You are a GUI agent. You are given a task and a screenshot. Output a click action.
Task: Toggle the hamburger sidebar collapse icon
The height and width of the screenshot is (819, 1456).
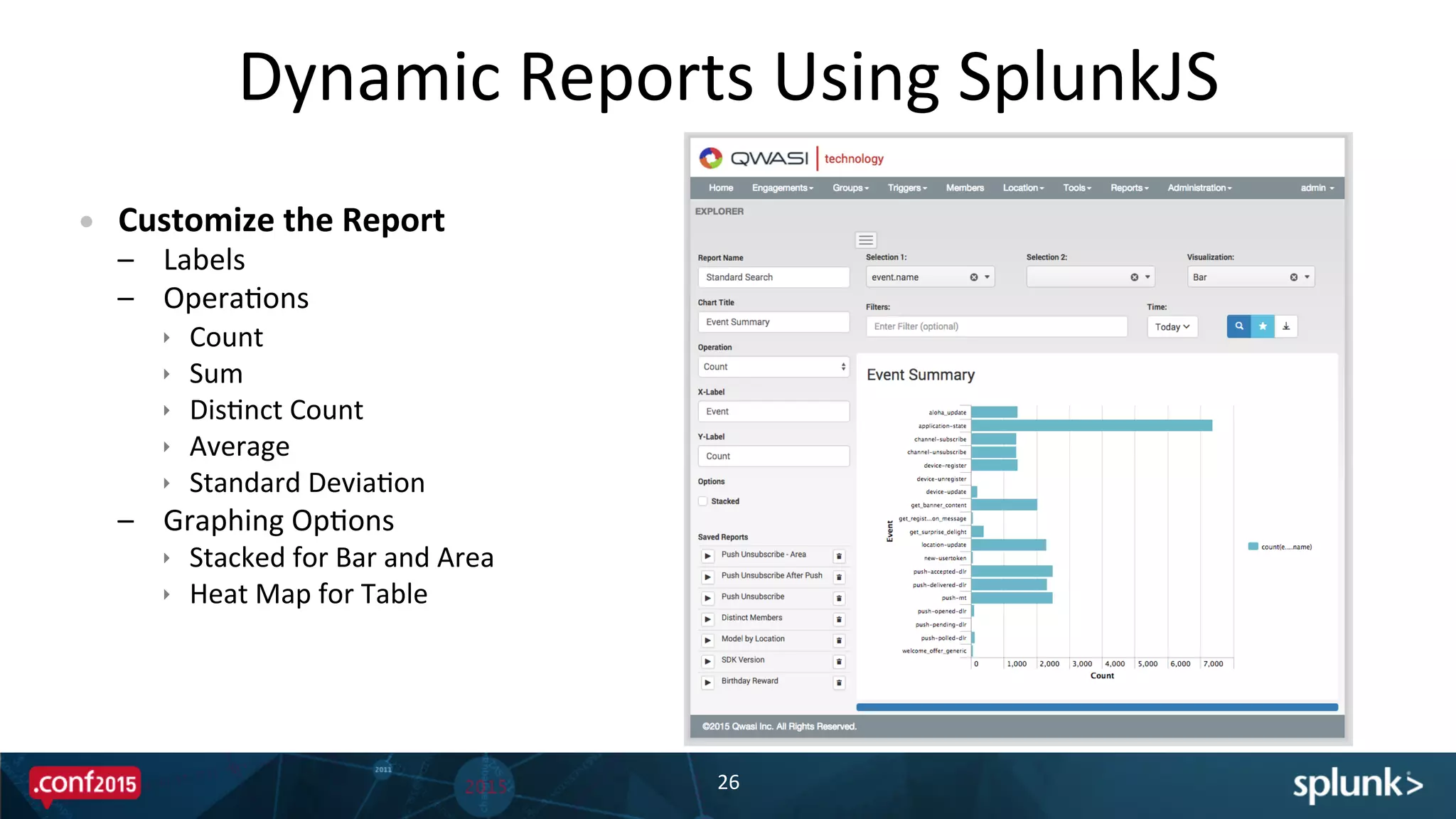click(866, 240)
